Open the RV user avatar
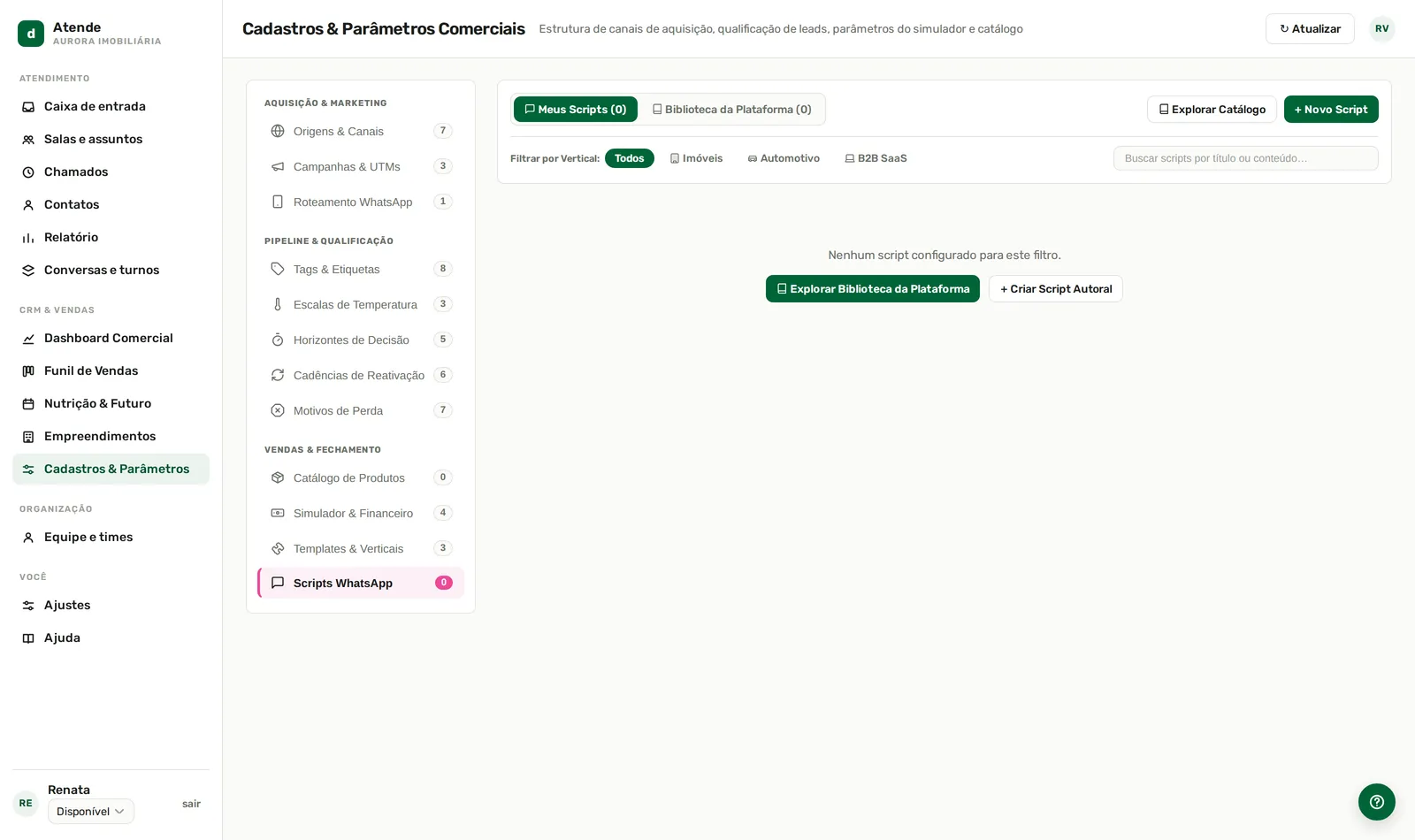Screen dimensions: 1415x840 1382,29
